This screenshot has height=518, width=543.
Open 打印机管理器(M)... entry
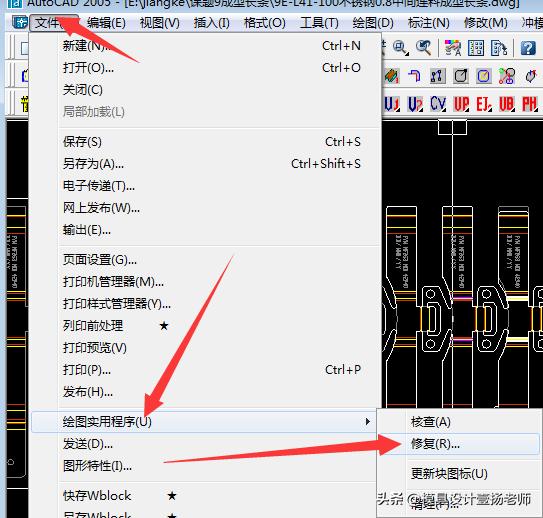(206, 282)
